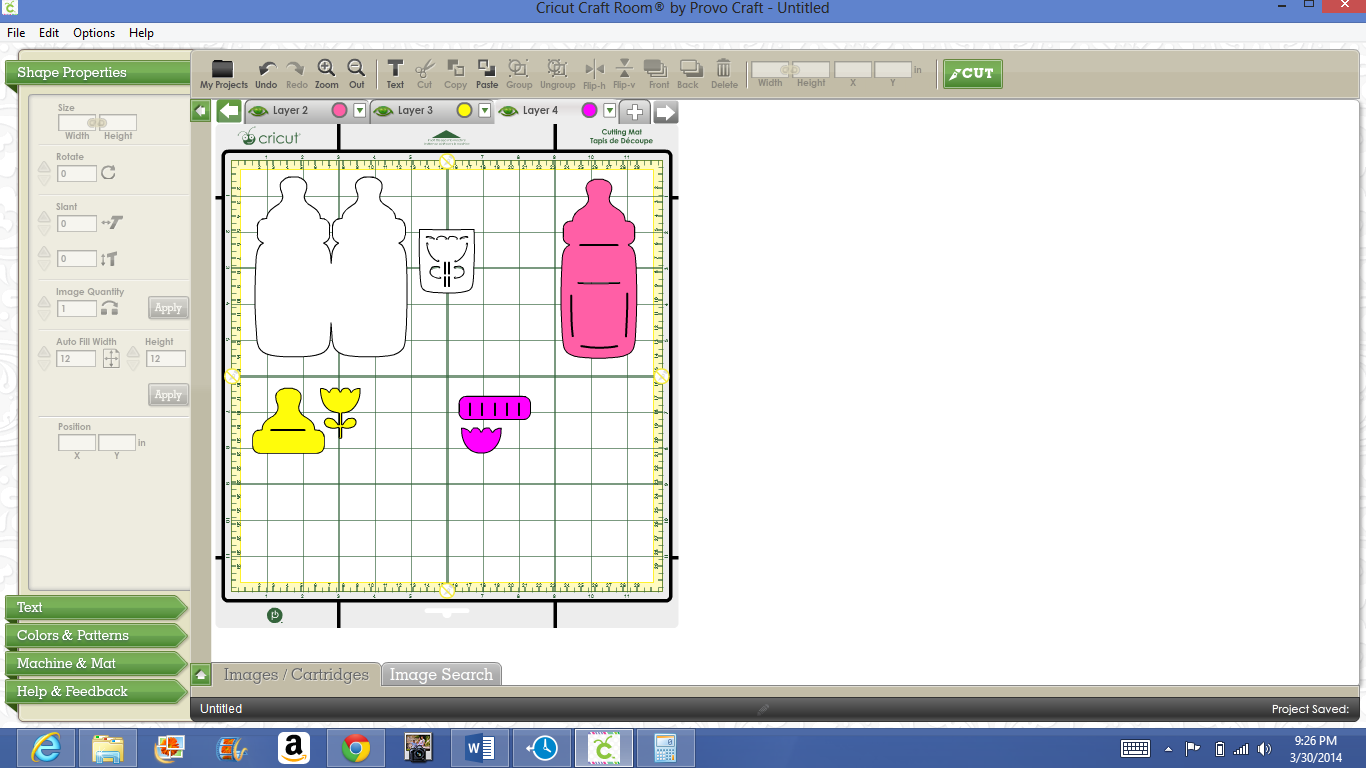
Task: Toggle Layer 3 visibility eye
Action: click(x=383, y=111)
